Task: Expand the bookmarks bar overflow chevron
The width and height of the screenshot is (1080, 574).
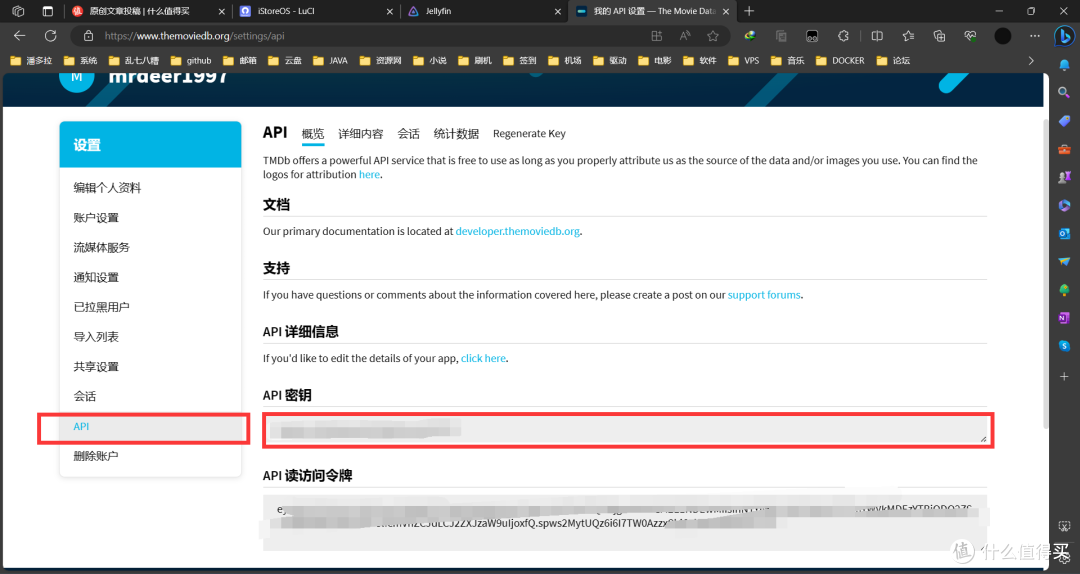Action: (1031, 61)
